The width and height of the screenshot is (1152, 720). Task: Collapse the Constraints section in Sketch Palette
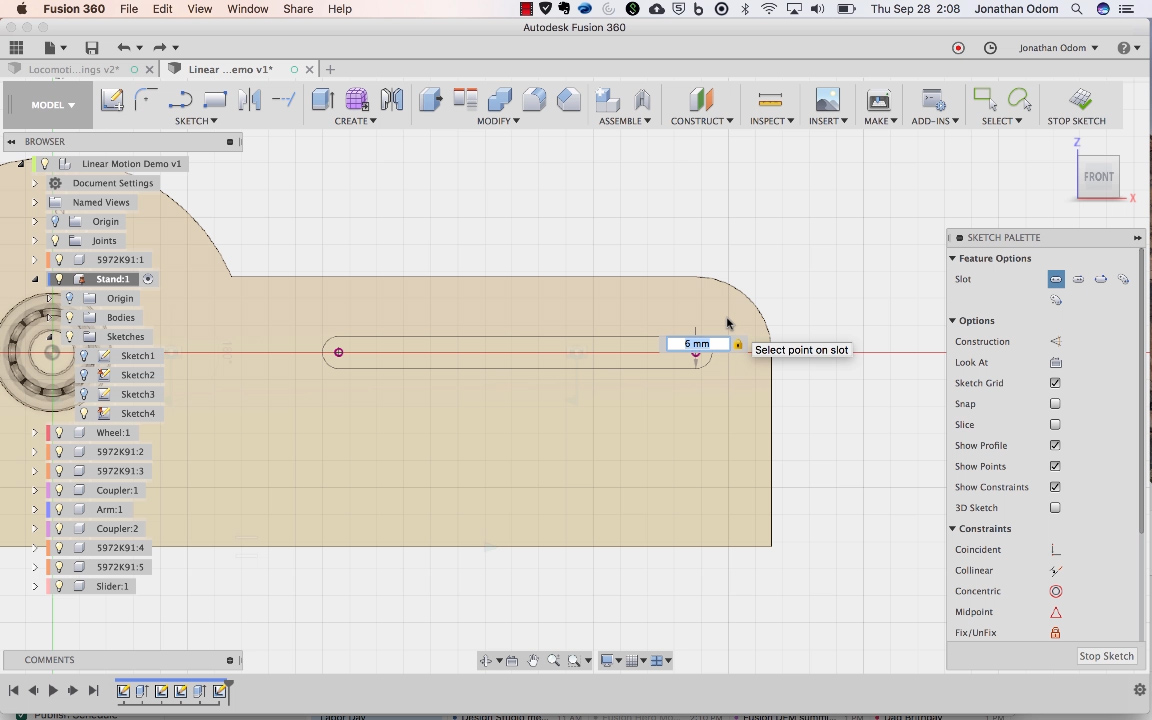tap(953, 529)
